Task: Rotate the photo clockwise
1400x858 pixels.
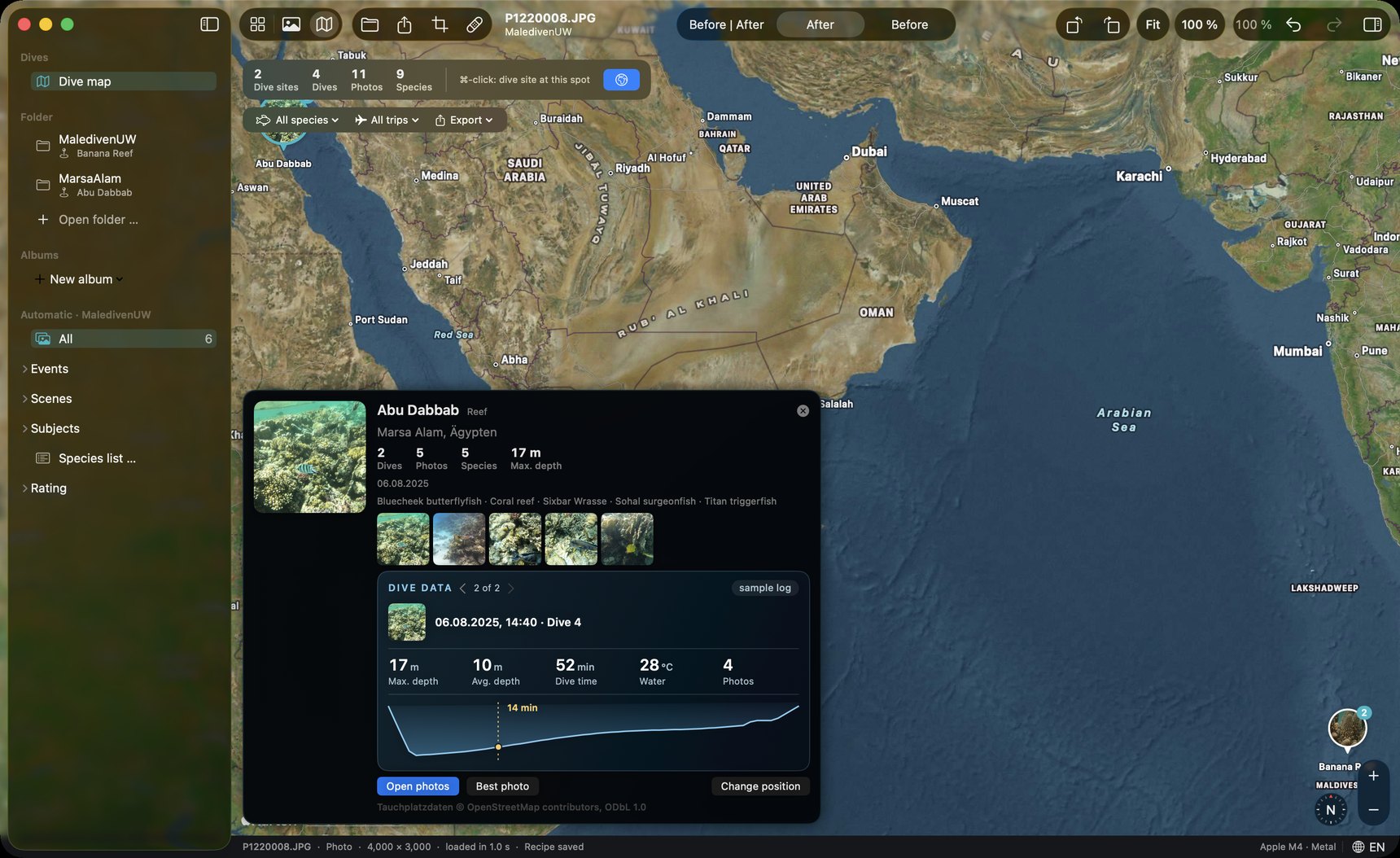Action: pos(1112,24)
